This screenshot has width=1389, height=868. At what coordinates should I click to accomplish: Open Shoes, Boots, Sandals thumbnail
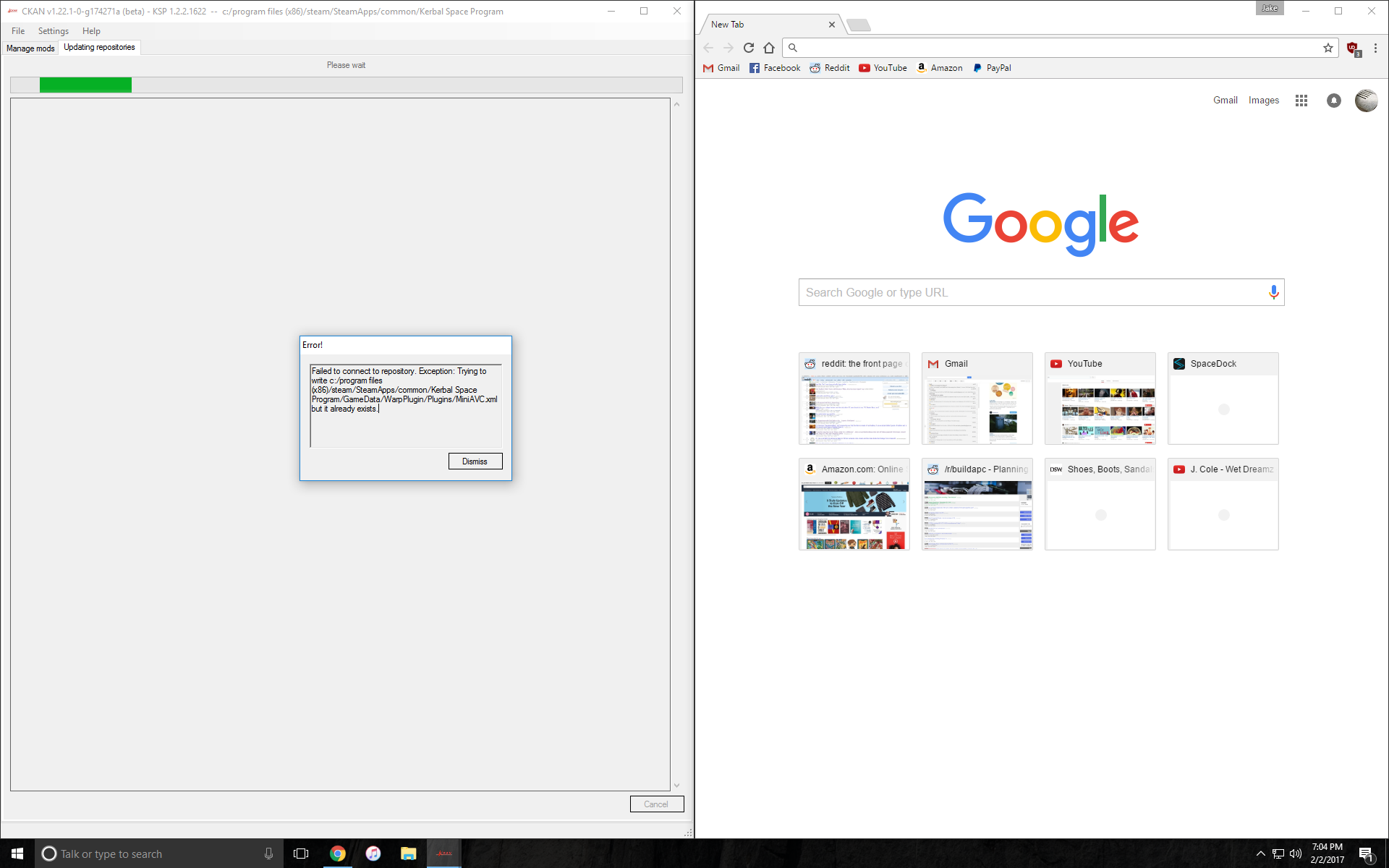point(1100,504)
